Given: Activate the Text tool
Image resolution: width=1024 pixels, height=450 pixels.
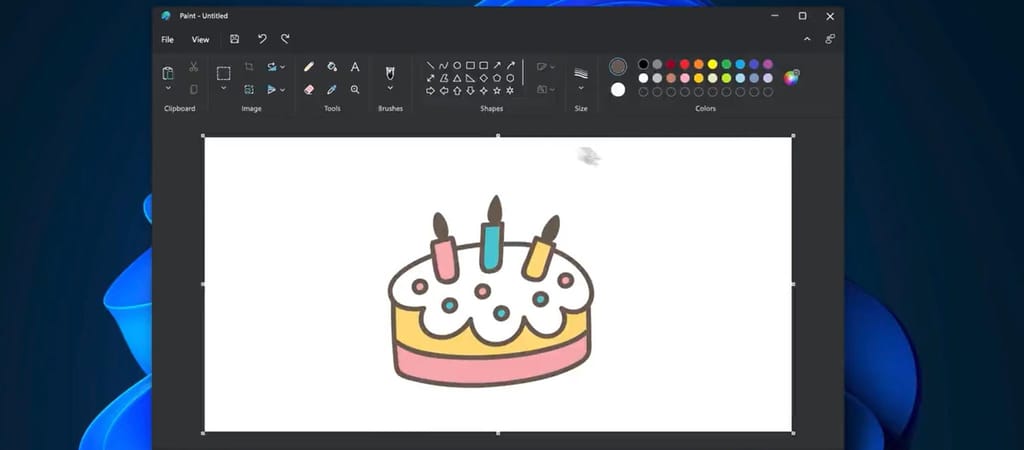Looking at the screenshot, I should [x=355, y=67].
